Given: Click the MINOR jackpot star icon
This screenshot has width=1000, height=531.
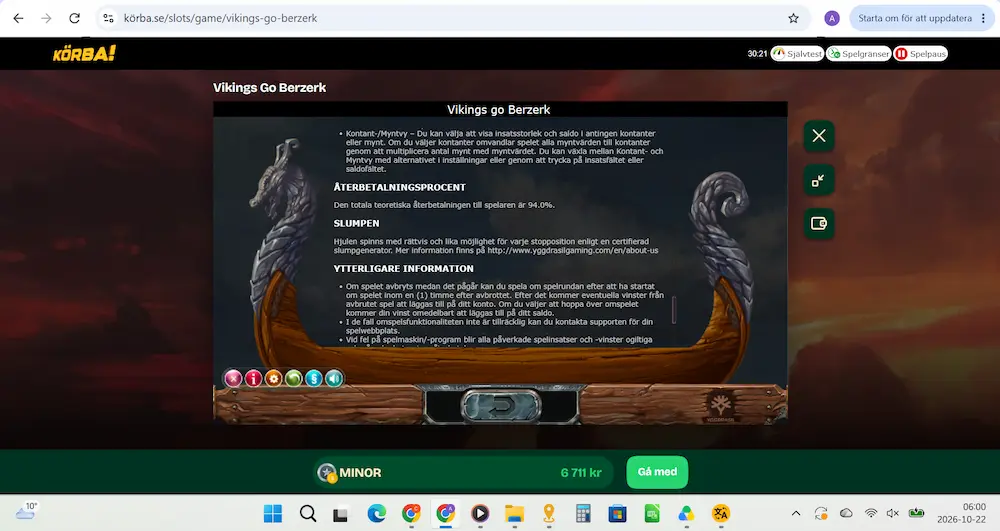Looking at the screenshot, I should pos(327,473).
